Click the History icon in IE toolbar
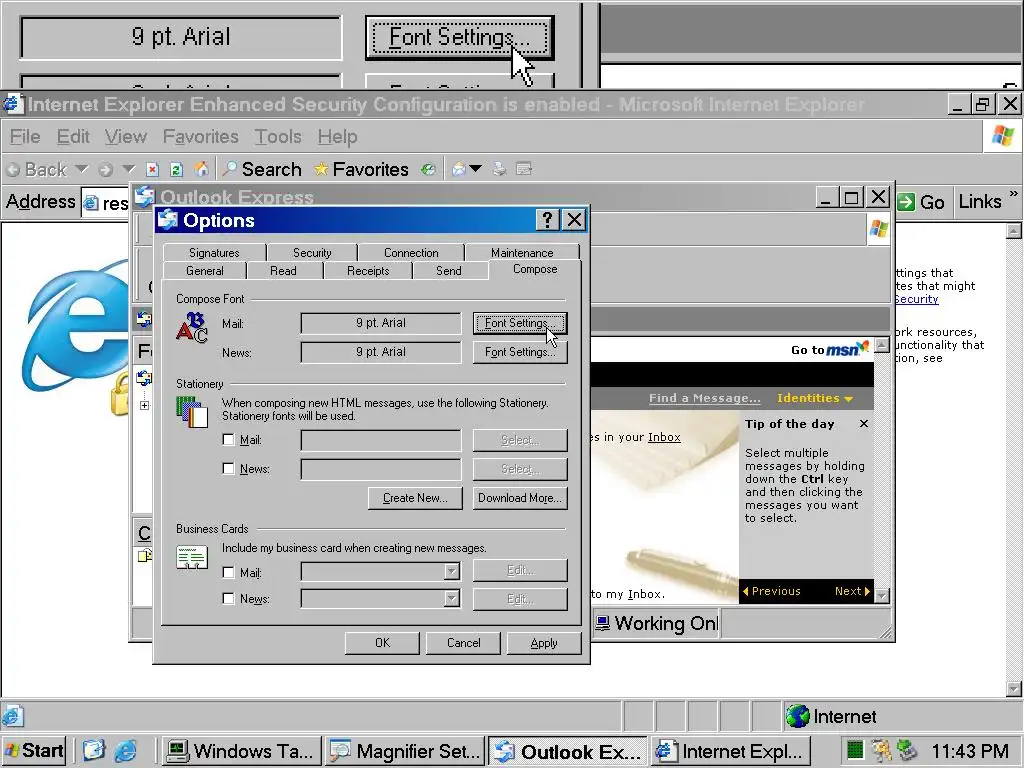 (428, 170)
